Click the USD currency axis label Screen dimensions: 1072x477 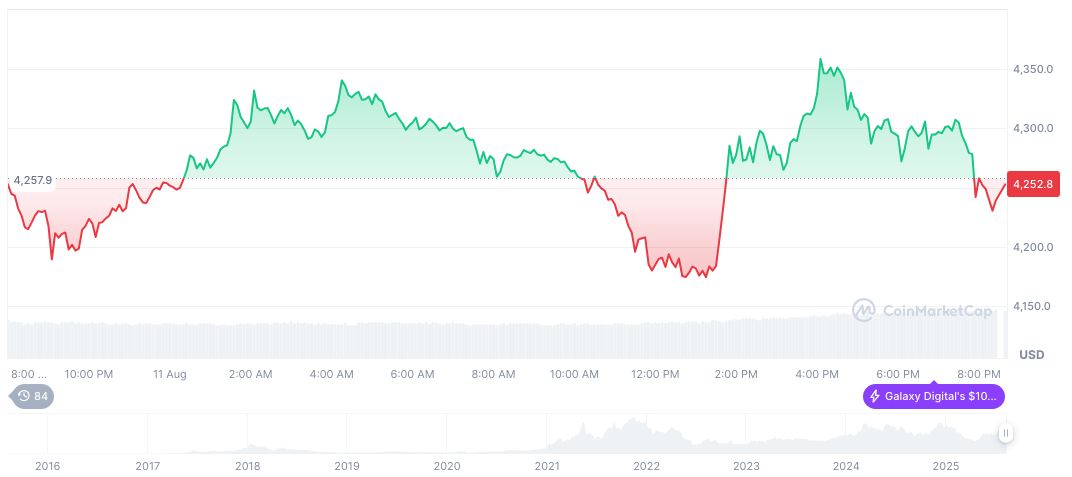click(1031, 355)
